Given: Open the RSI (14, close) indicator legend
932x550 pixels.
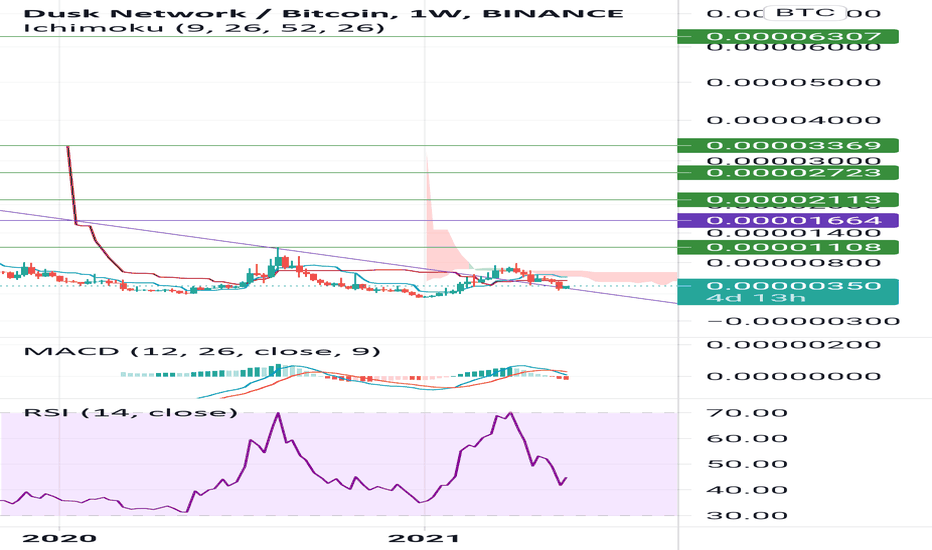Looking at the screenshot, I should coord(130,412).
